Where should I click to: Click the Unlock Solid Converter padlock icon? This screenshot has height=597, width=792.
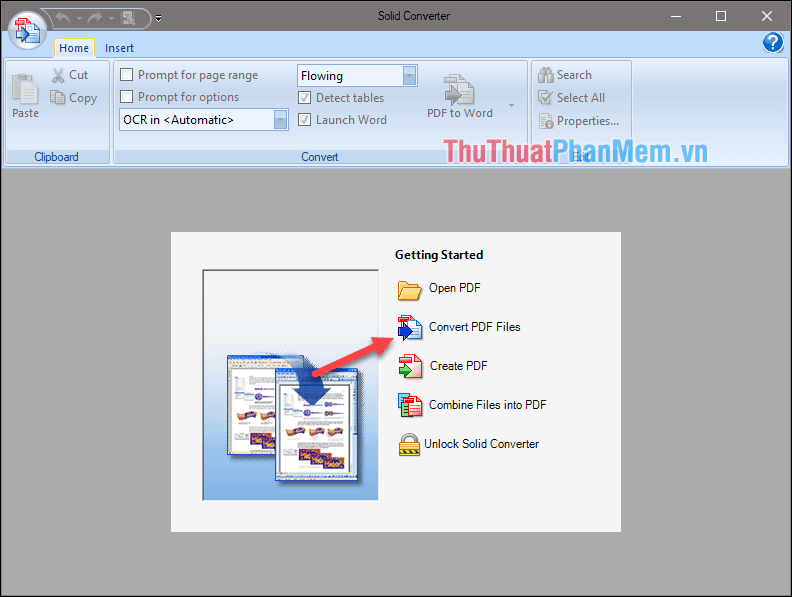(409, 444)
